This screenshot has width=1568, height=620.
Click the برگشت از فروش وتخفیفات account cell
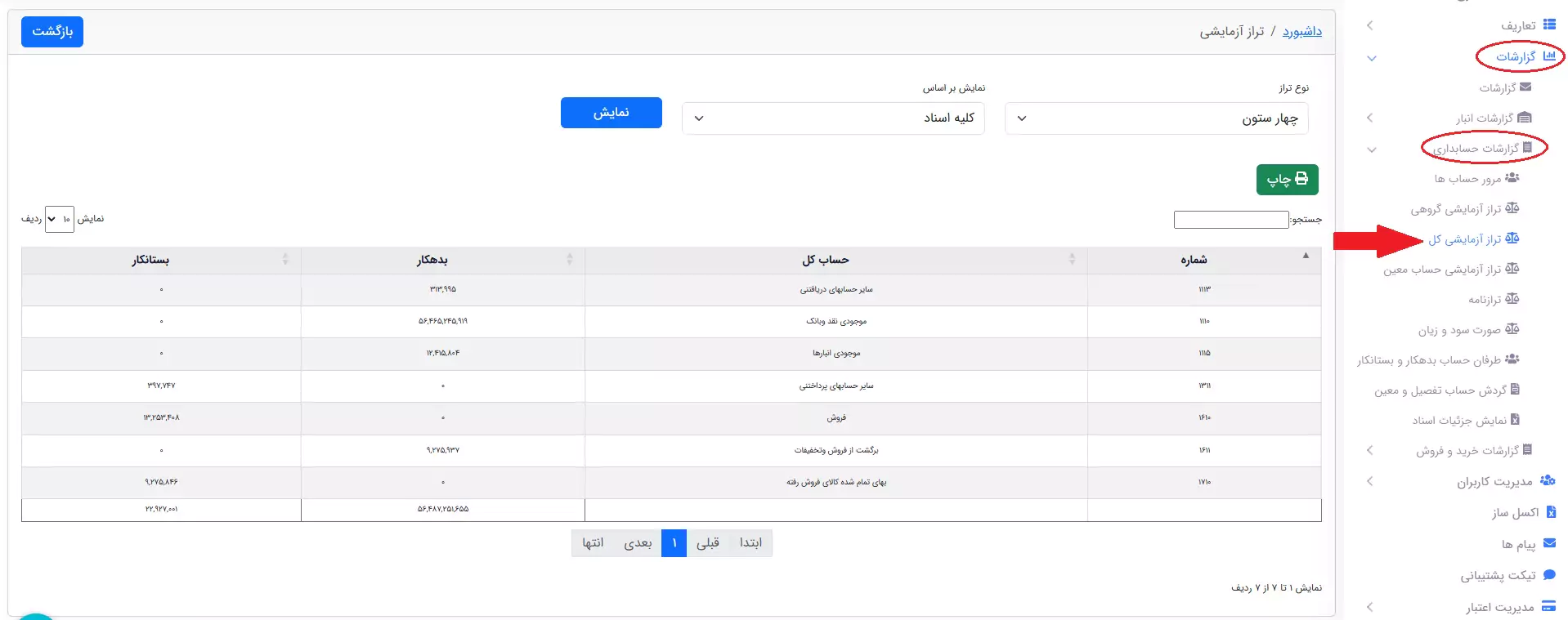click(x=836, y=451)
